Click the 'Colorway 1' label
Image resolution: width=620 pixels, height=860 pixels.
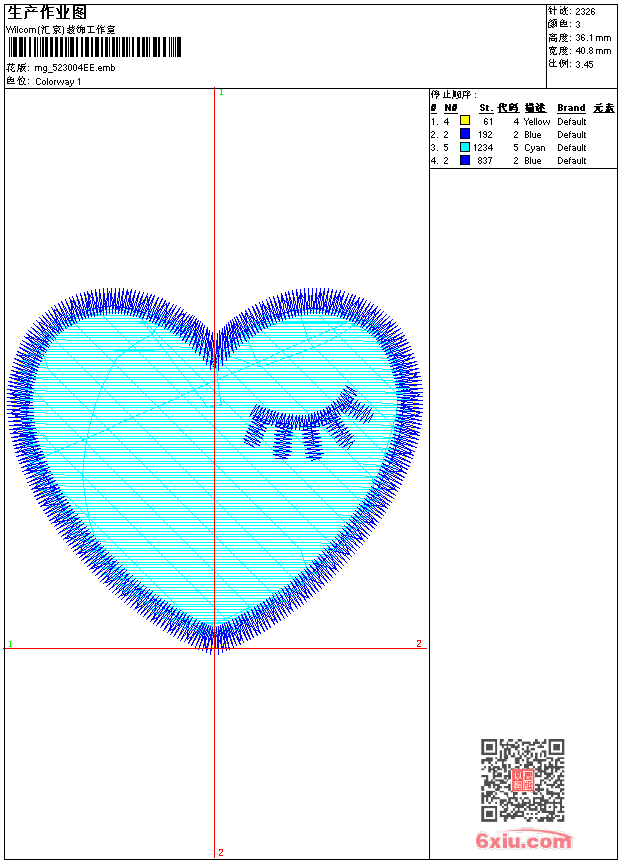pyautogui.click(x=58, y=81)
